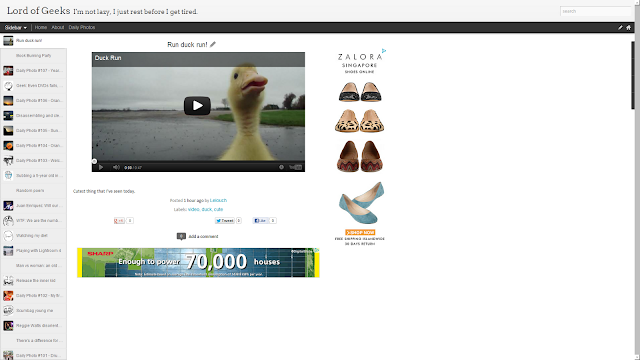Viewport: 640px width, 360px height.
Task: Open video settings gear icon
Action: pos(281,167)
